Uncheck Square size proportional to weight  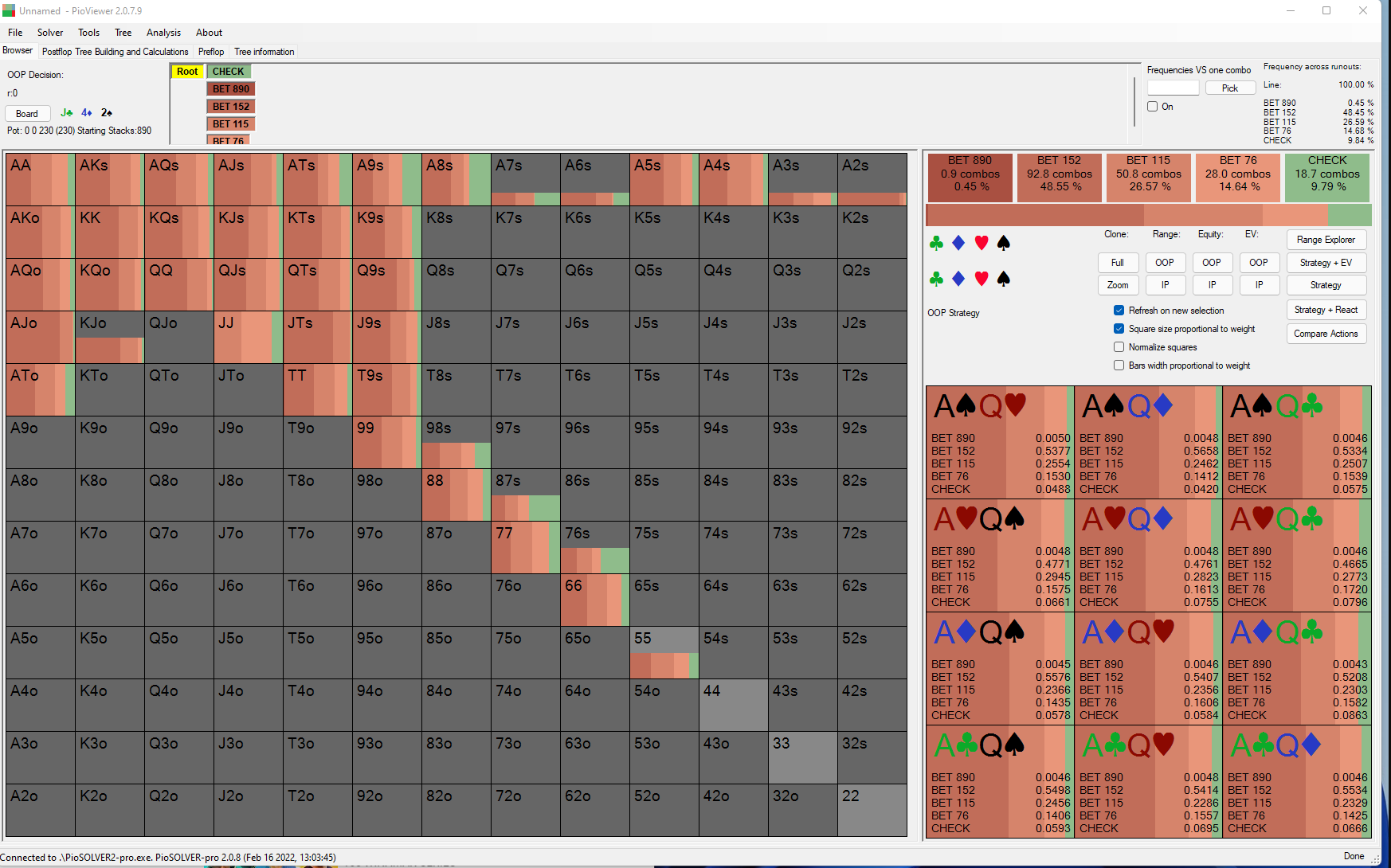click(1119, 329)
